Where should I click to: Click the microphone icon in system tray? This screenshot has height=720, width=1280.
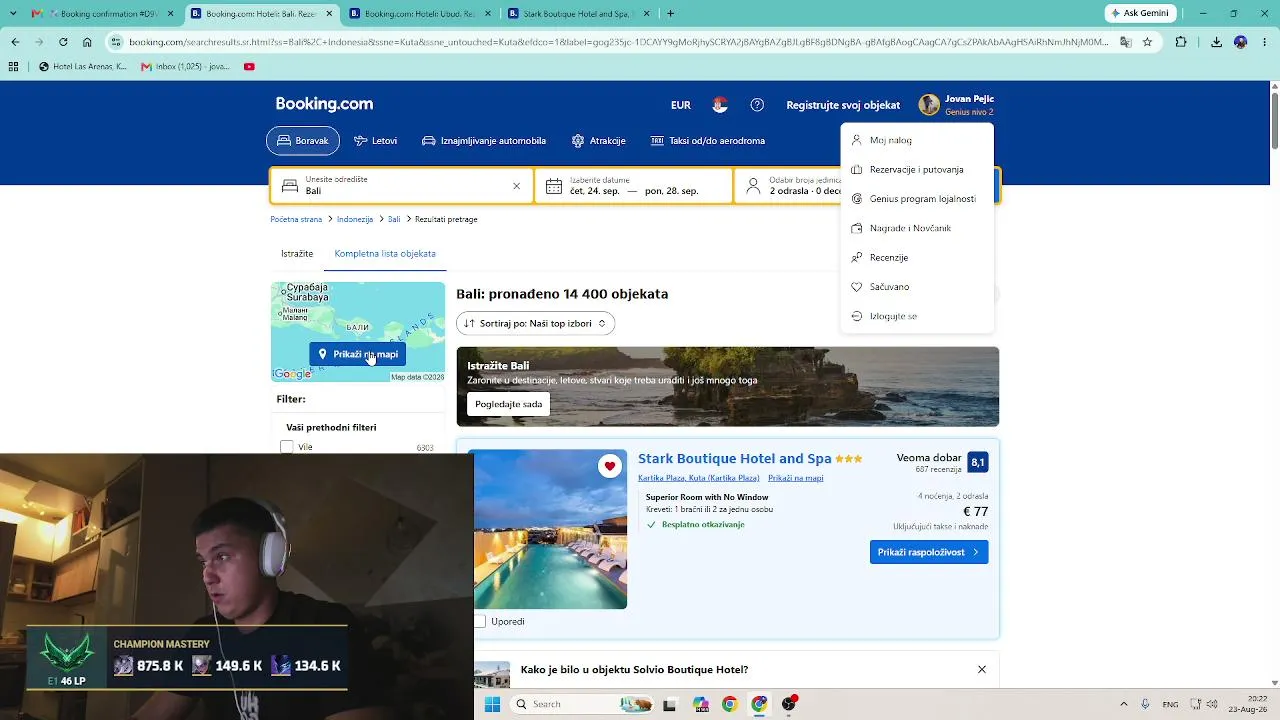click(1145, 704)
